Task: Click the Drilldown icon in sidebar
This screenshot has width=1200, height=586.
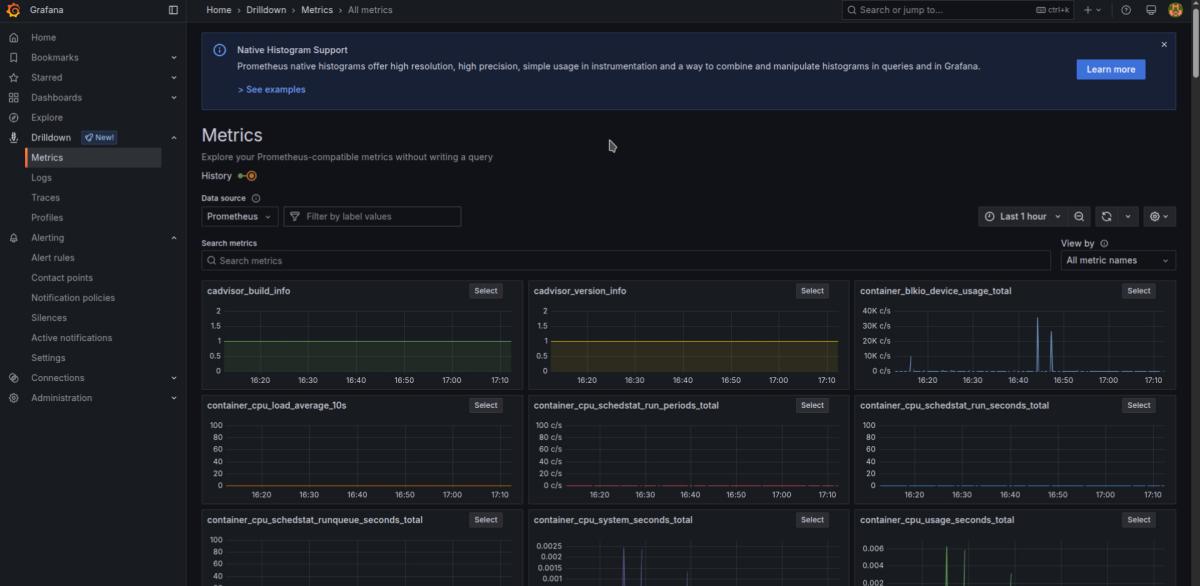Action: point(13,137)
